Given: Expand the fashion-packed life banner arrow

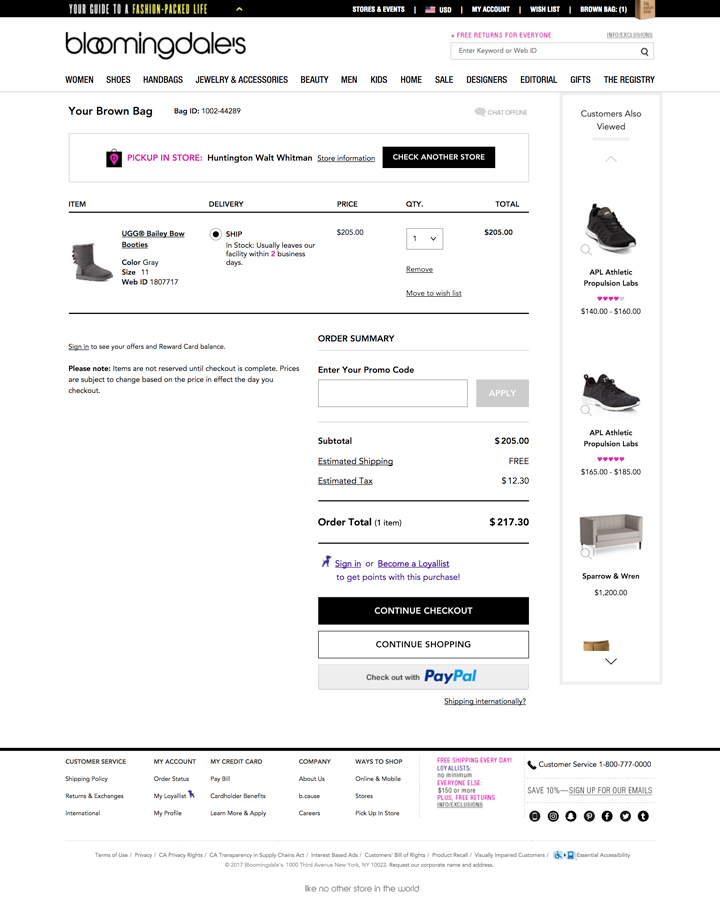Looking at the screenshot, I should tap(239, 9).
